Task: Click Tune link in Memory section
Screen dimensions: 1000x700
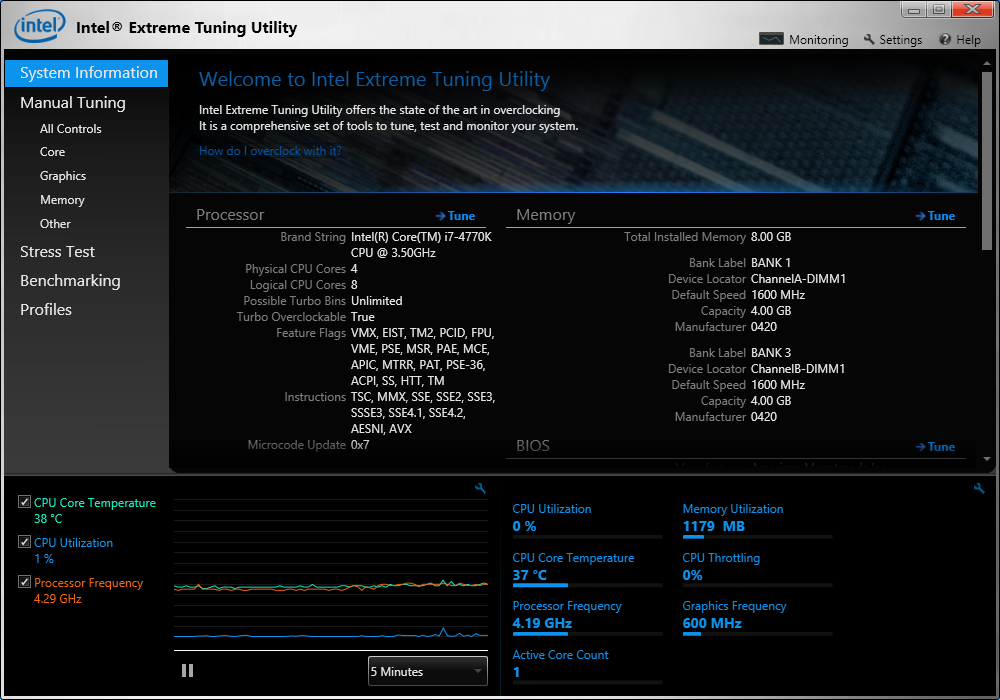Action: (936, 216)
